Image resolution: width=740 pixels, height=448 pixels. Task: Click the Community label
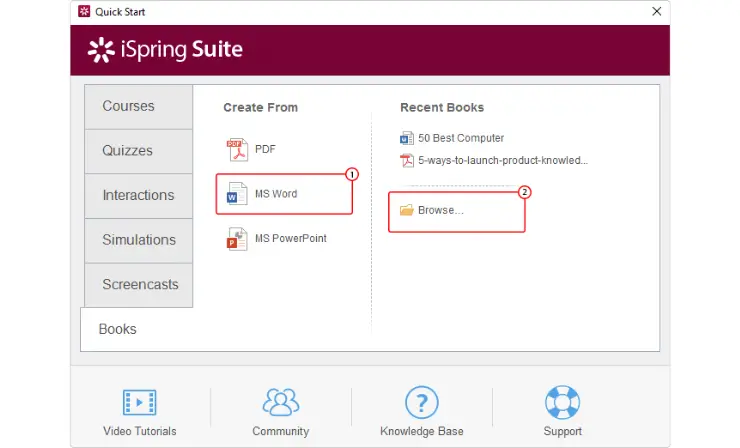click(281, 431)
